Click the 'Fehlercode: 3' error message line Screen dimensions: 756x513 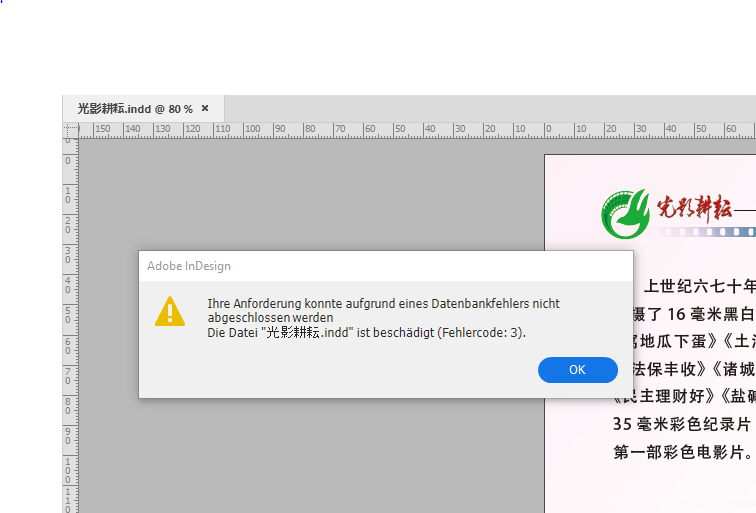[366, 333]
